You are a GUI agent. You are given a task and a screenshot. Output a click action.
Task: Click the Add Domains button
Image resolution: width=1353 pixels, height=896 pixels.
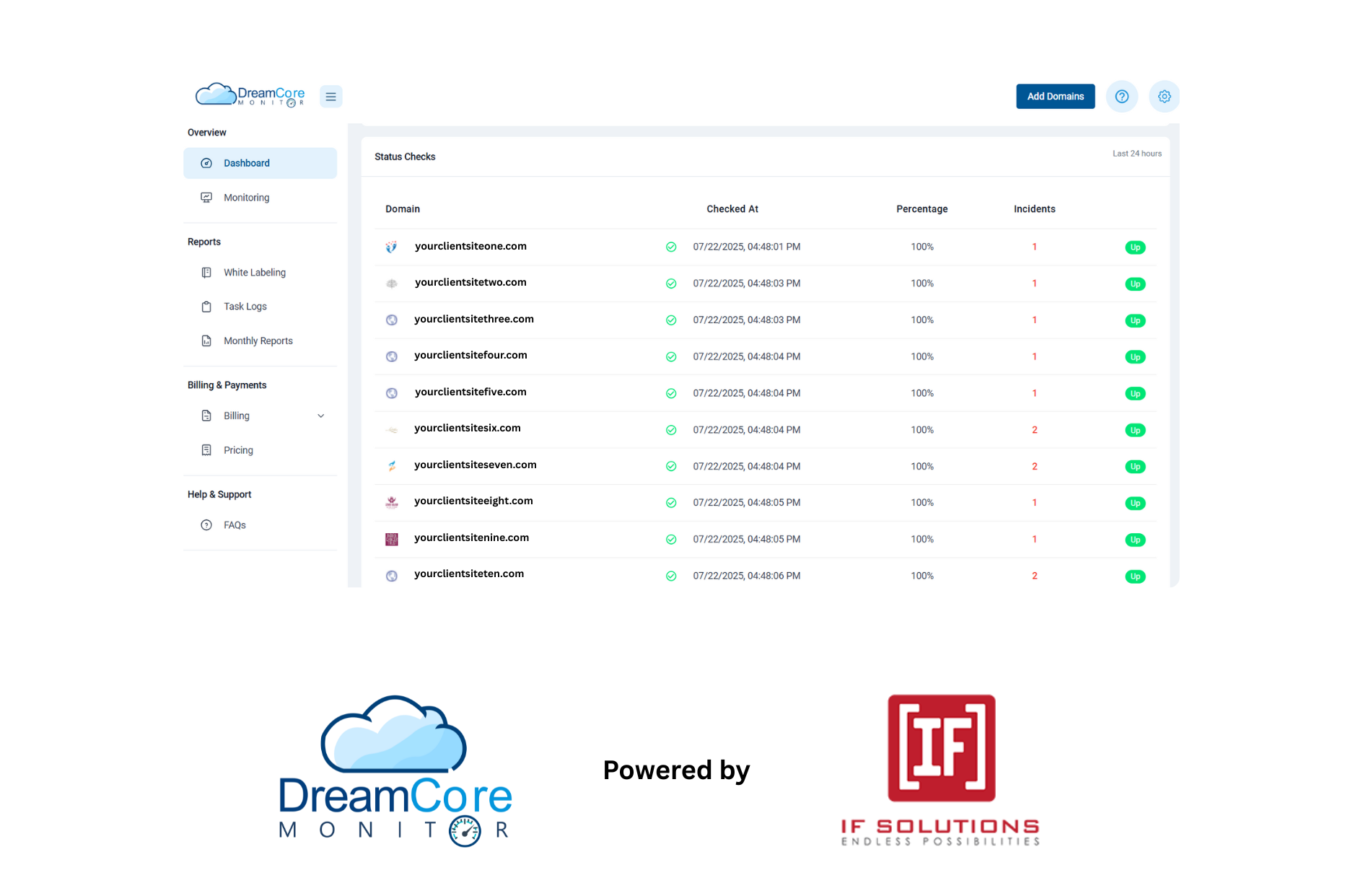[1055, 97]
